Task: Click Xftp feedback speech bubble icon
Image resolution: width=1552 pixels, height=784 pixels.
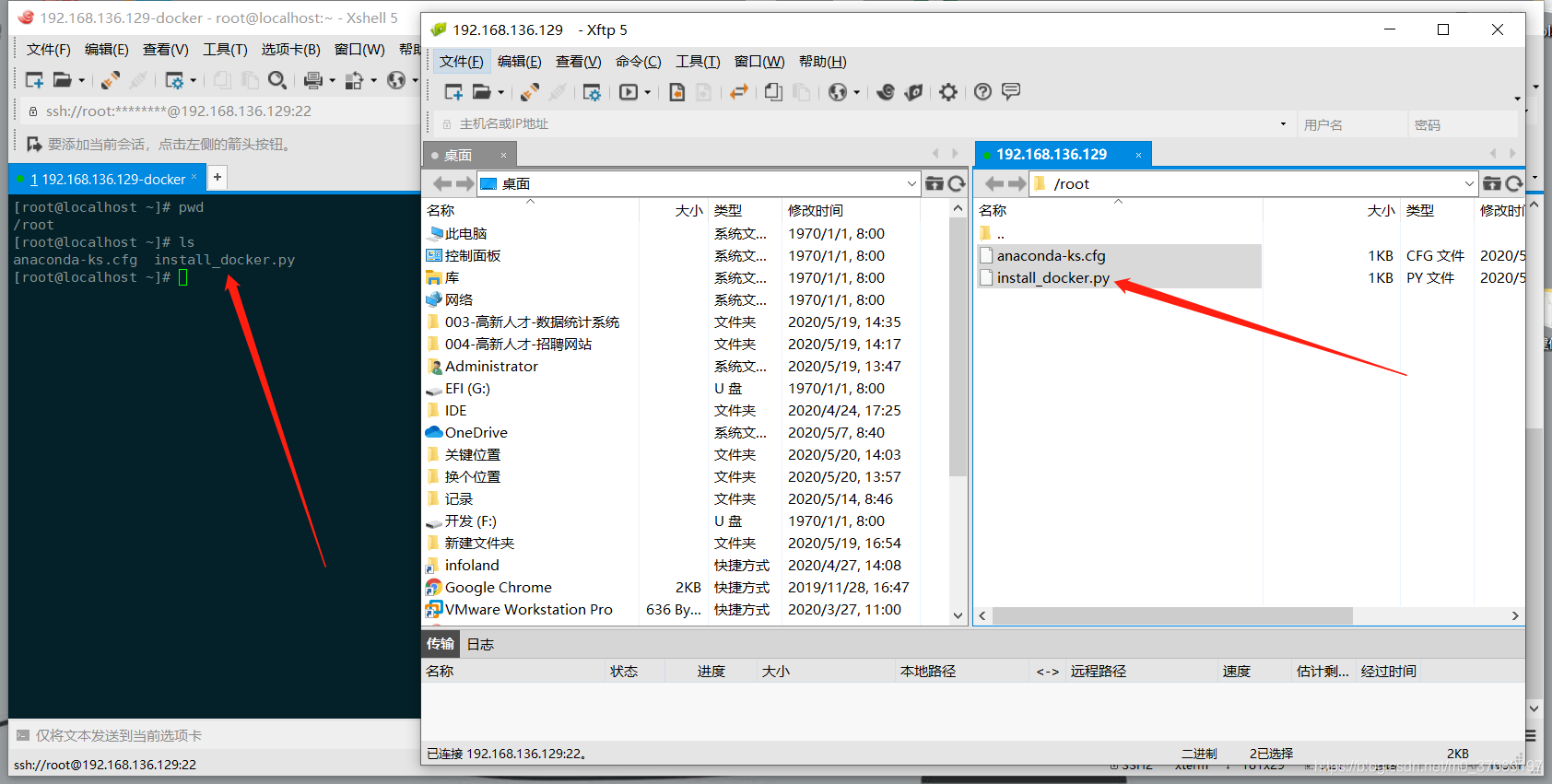Action: point(1011,91)
